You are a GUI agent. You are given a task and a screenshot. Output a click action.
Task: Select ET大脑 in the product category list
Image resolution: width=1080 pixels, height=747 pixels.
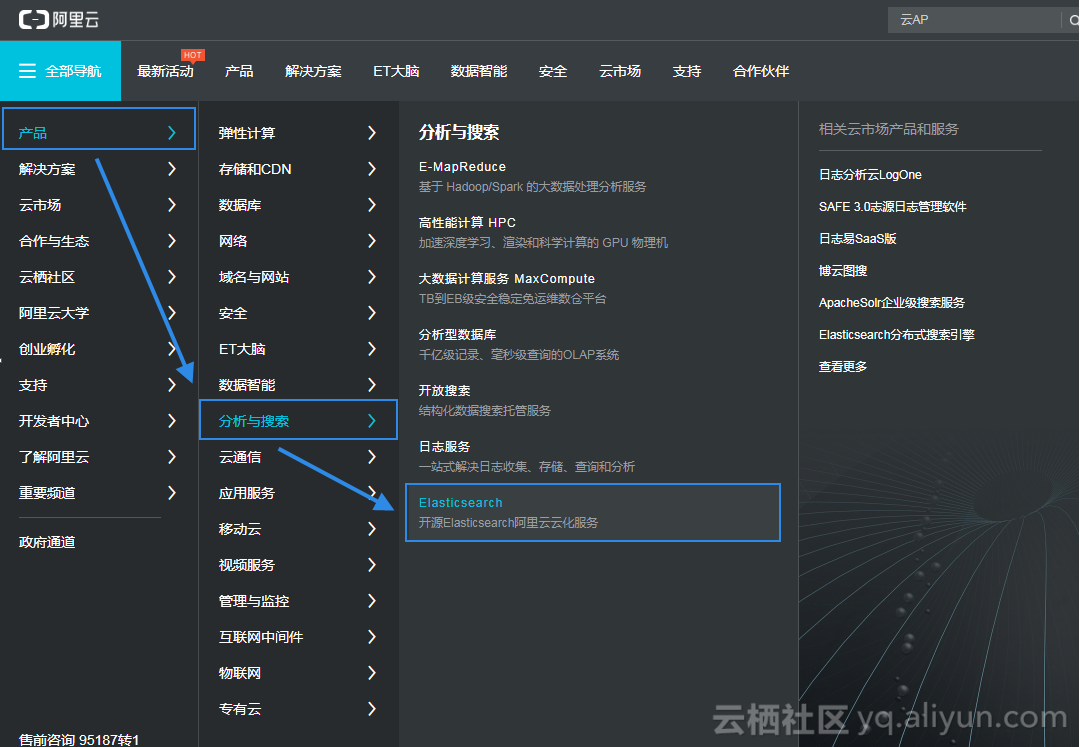pos(242,349)
